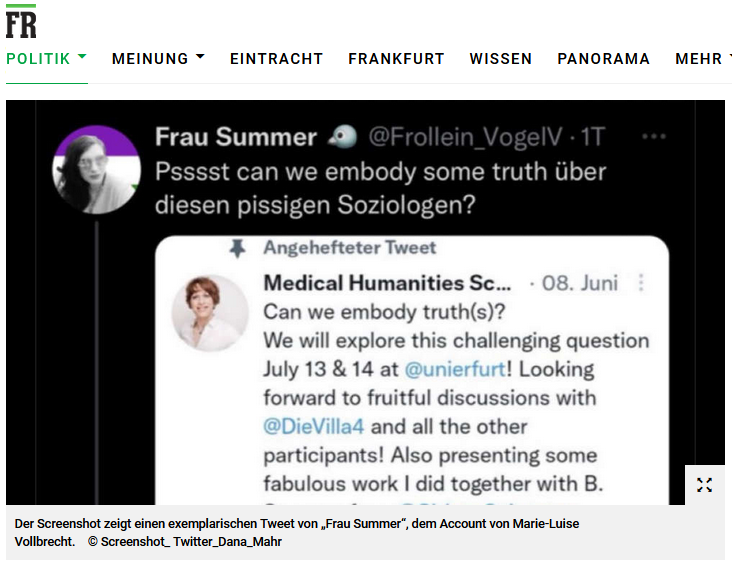Click the three-dot menu on Frau Summer tweet
This screenshot has width=732, height=568.
click(x=654, y=137)
